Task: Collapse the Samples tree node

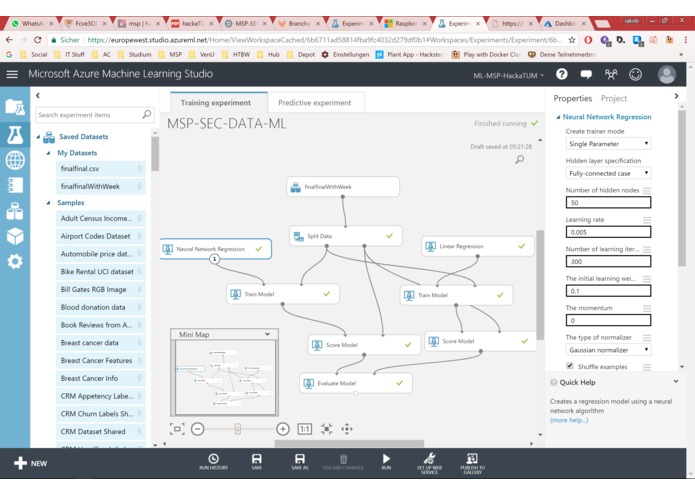Action: pos(48,203)
